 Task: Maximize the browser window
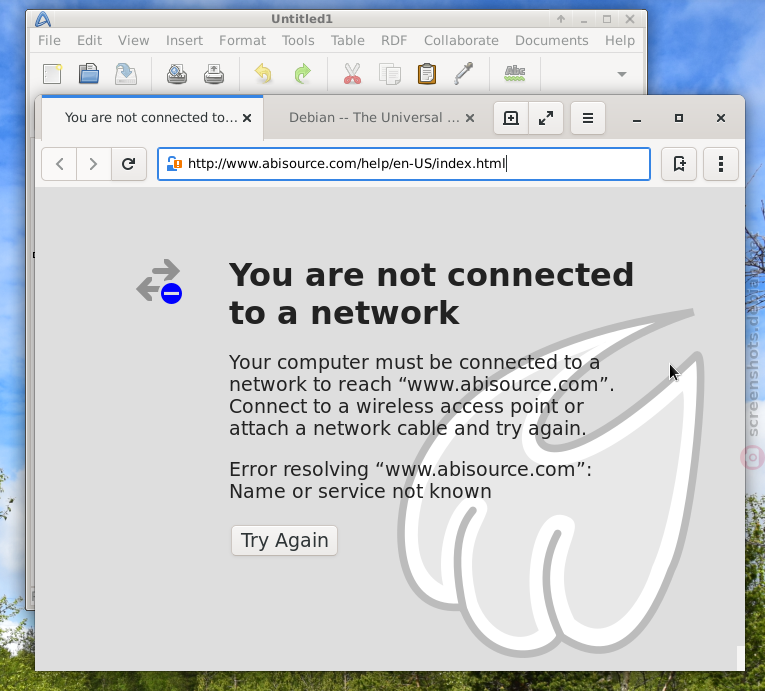point(679,119)
